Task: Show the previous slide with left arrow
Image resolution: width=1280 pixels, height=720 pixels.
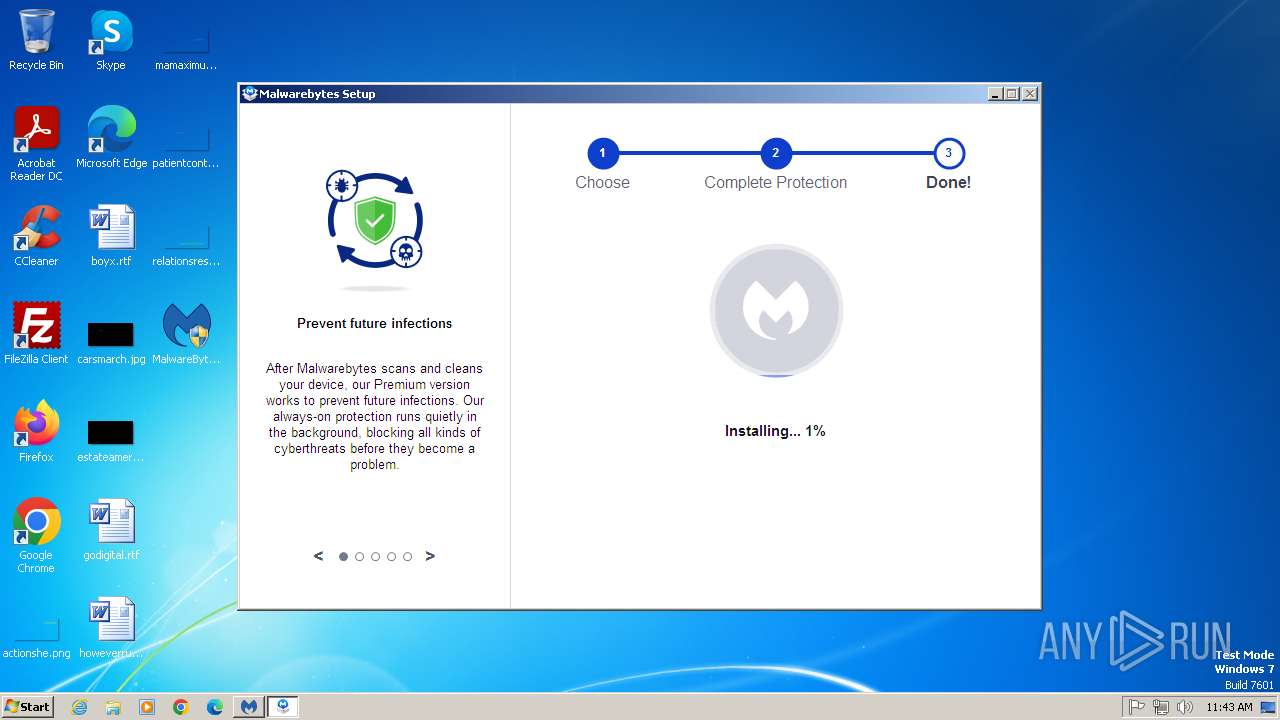Action: point(318,556)
